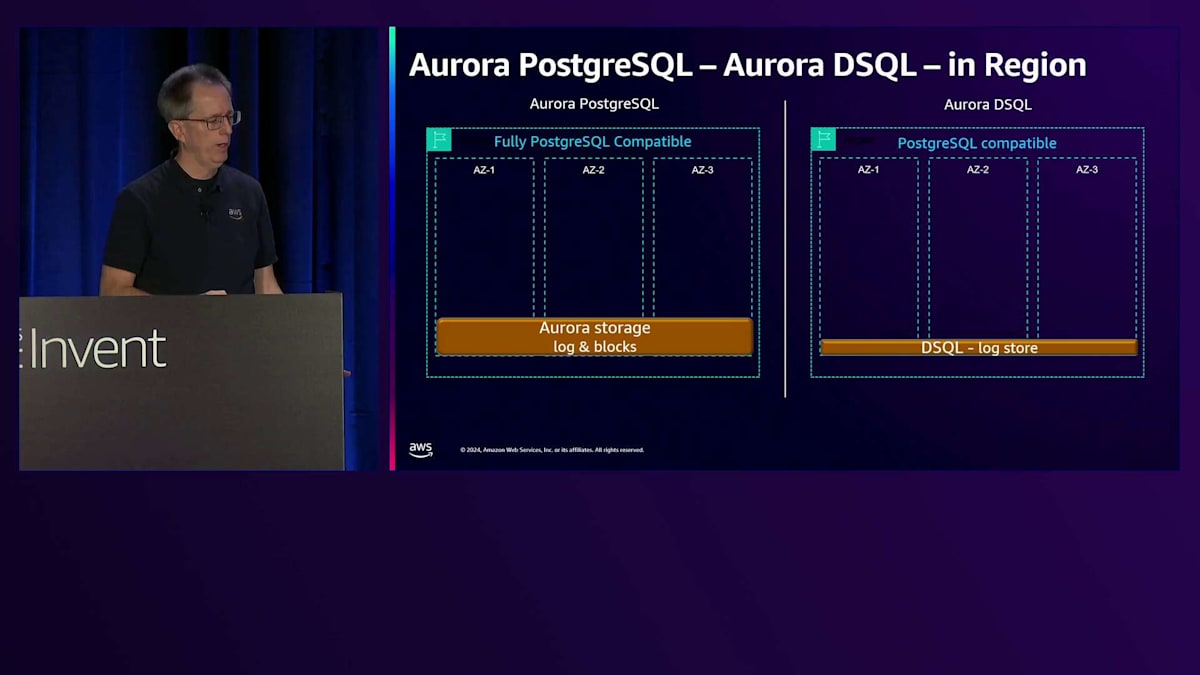Screen dimensions: 1200x675
Task: Select AZ-2 label in Aurora DSQL diagram
Action: pos(978,170)
